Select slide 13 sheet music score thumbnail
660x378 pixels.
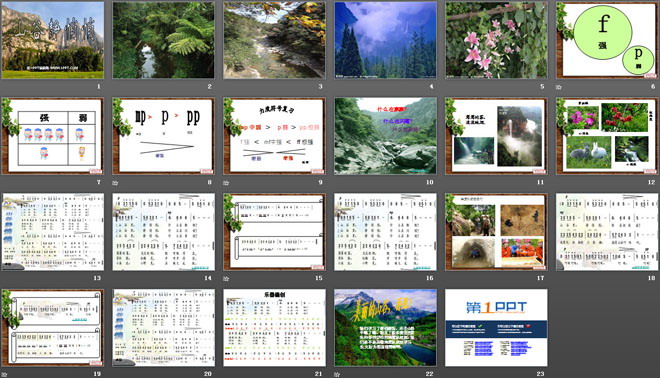click(x=53, y=232)
